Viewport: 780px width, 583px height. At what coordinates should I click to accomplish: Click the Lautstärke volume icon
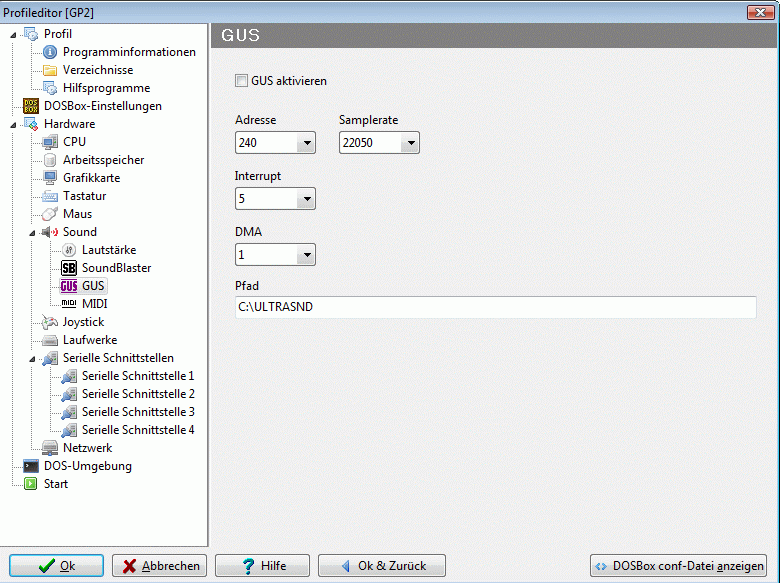(69, 250)
